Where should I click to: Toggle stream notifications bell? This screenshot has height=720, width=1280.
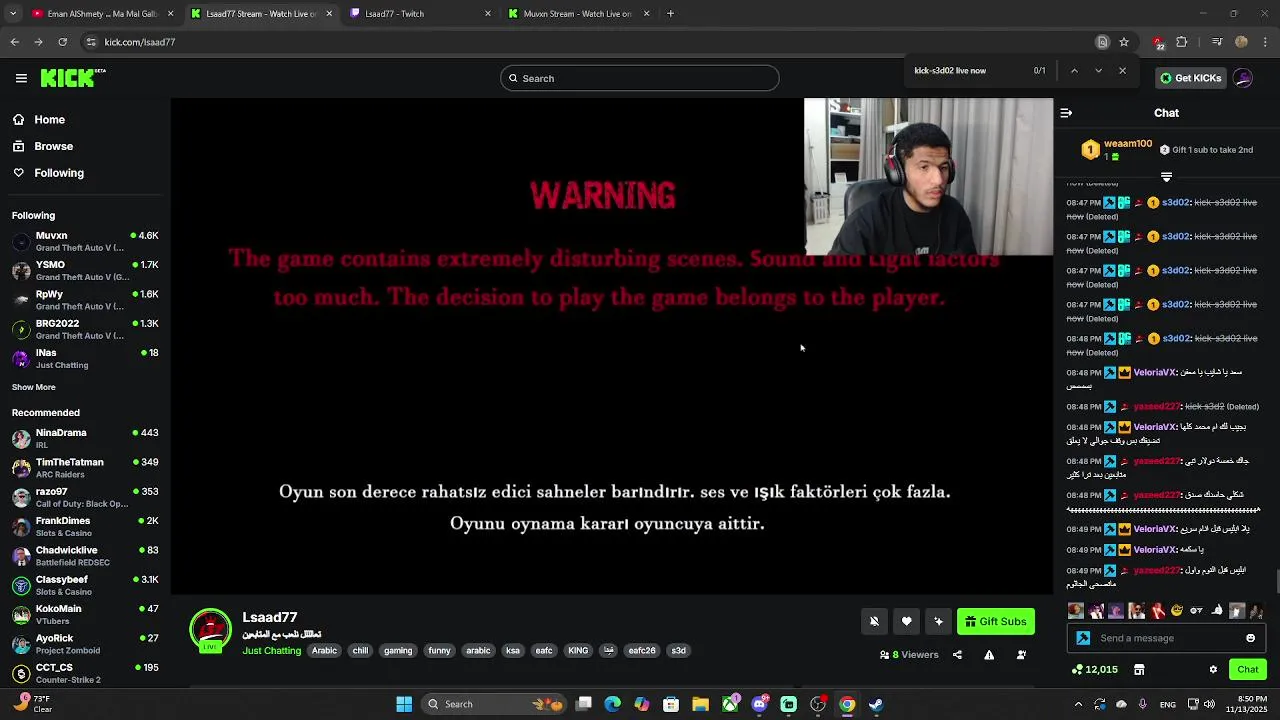(x=874, y=621)
